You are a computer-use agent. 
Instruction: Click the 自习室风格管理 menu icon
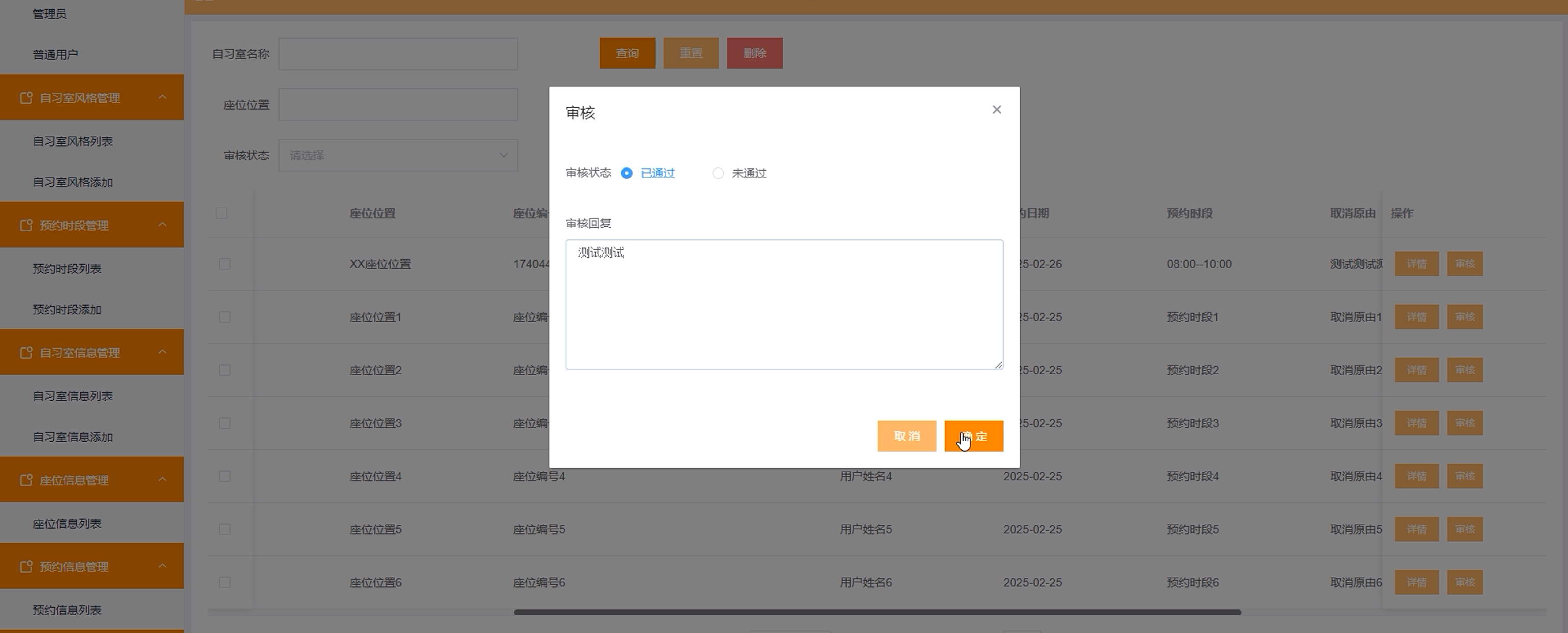point(26,98)
